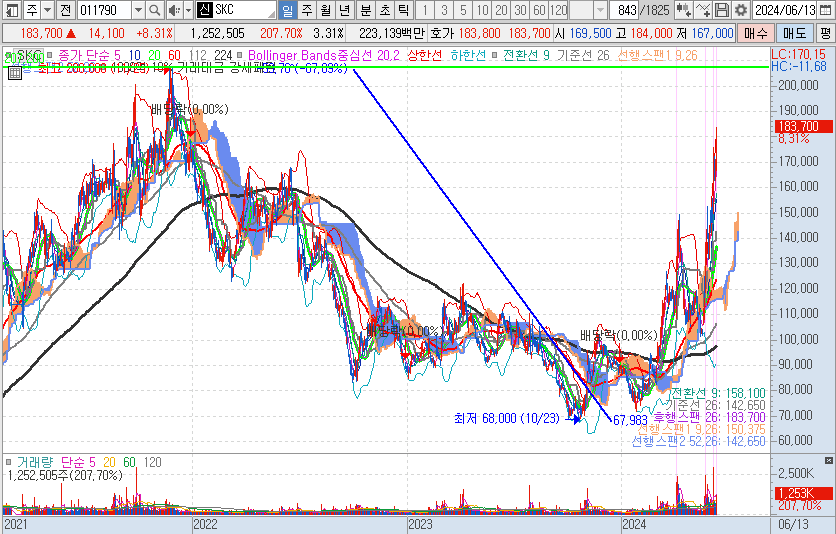Viewport: 836px width, 534px height.
Task: Click the 평 button at right edge
Action: point(825,34)
